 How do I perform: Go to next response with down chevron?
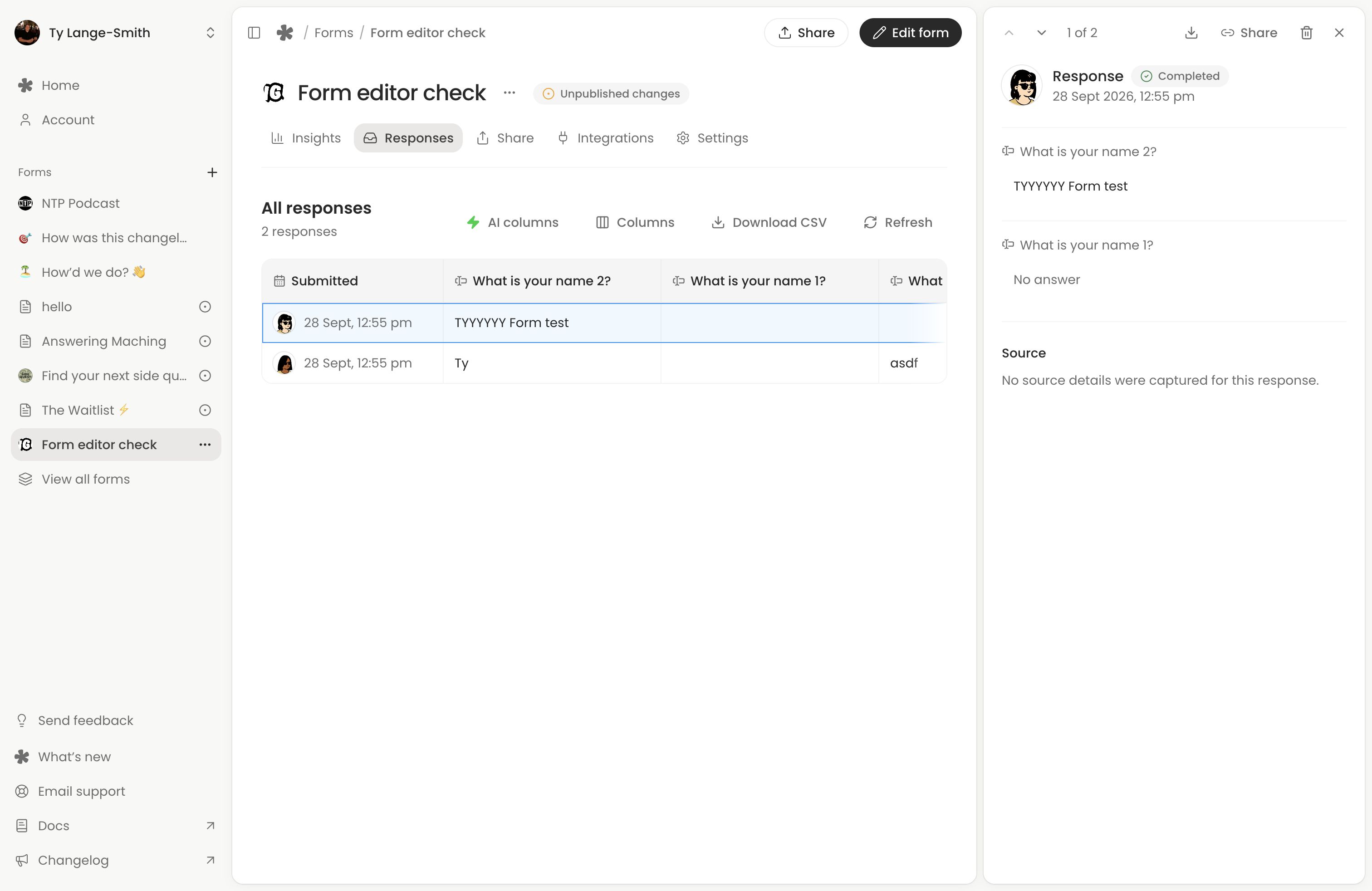point(1041,33)
